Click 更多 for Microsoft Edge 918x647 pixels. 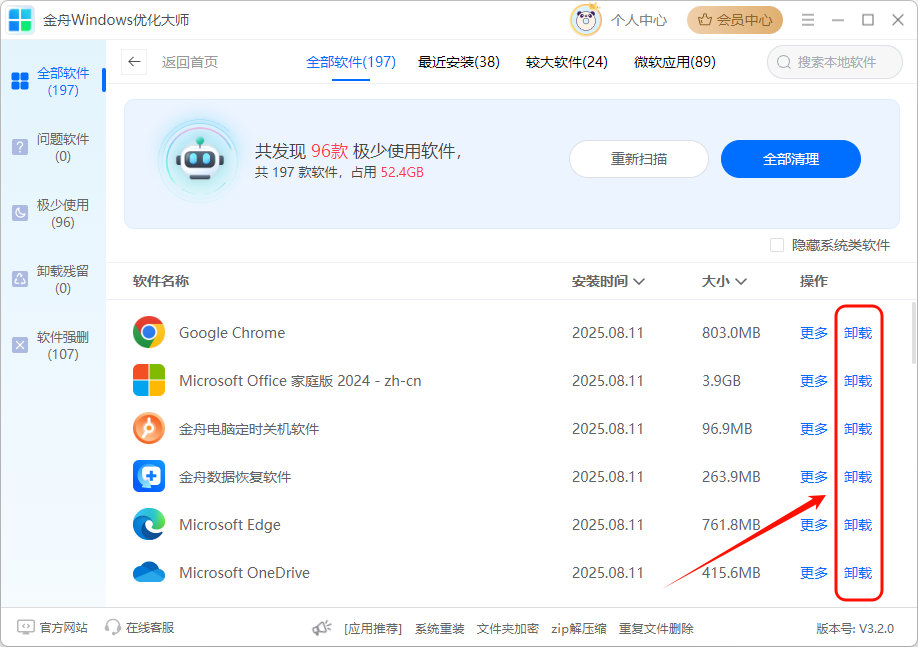click(x=814, y=525)
